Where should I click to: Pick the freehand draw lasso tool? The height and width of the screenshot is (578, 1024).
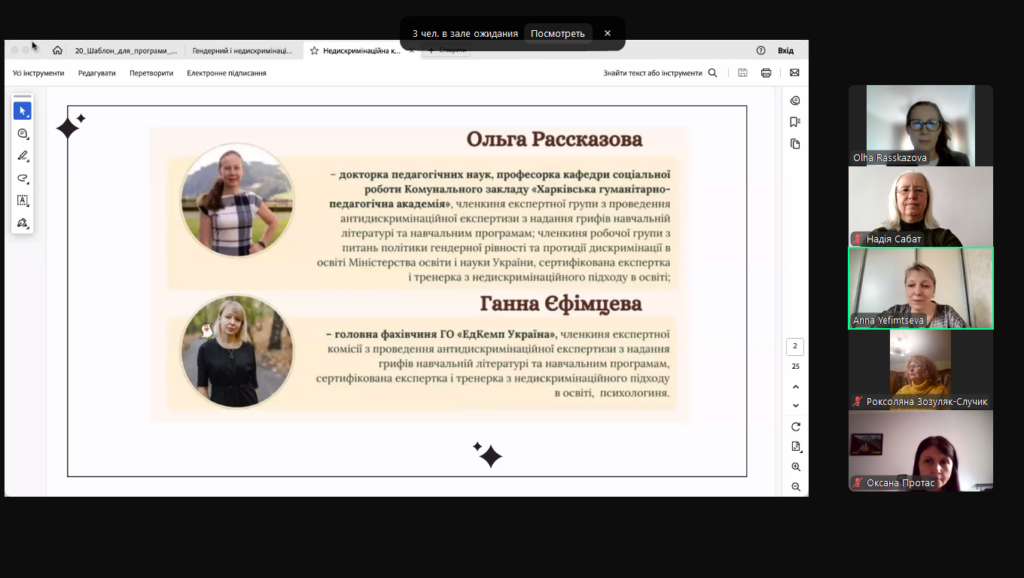tap(22, 178)
